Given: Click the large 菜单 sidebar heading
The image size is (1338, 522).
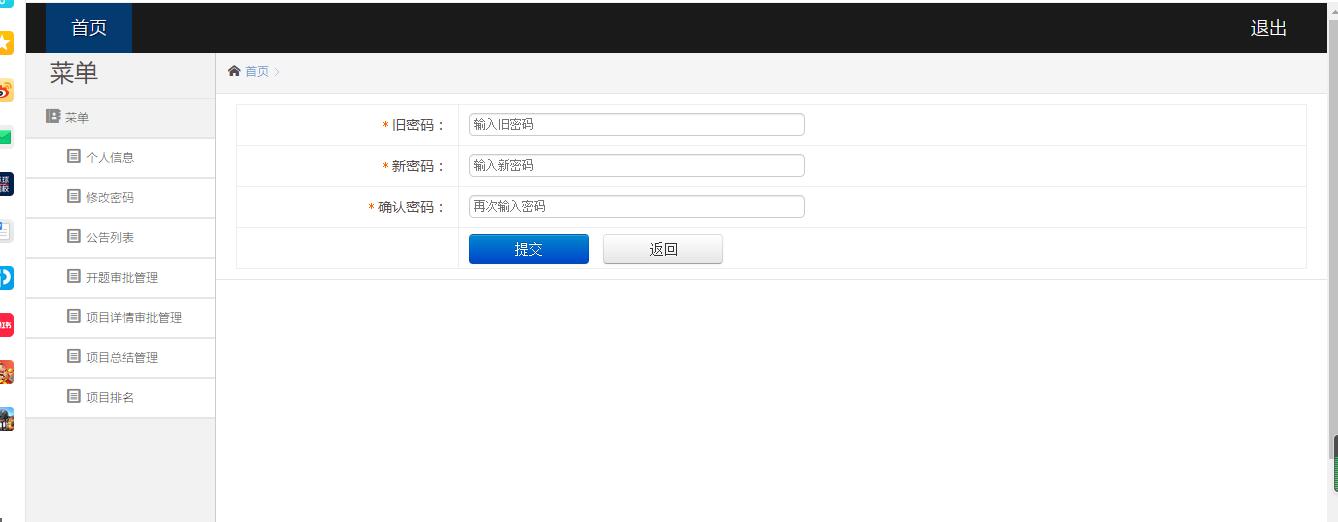Looking at the screenshot, I should click(74, 73).
